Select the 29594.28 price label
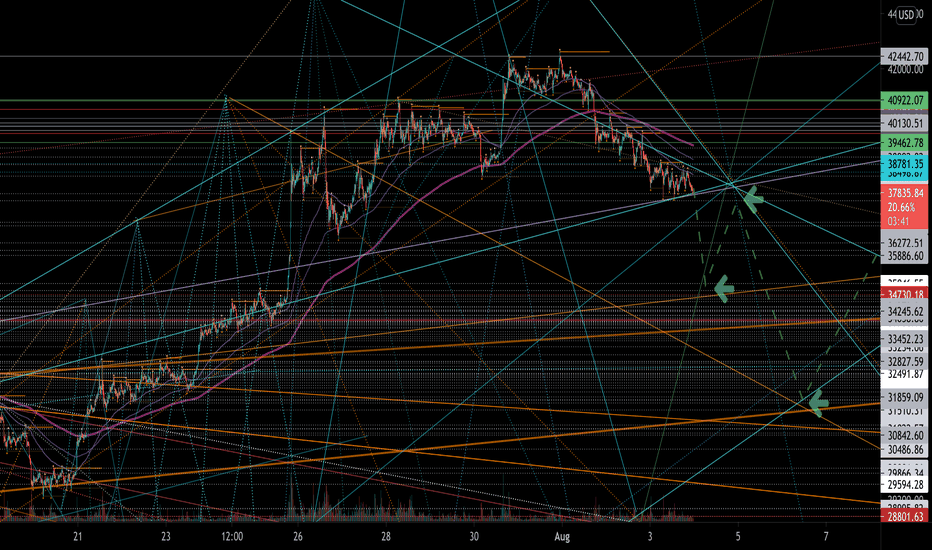Image resolution: width=932 pixels, height=550 pixels. click(904, 485)
